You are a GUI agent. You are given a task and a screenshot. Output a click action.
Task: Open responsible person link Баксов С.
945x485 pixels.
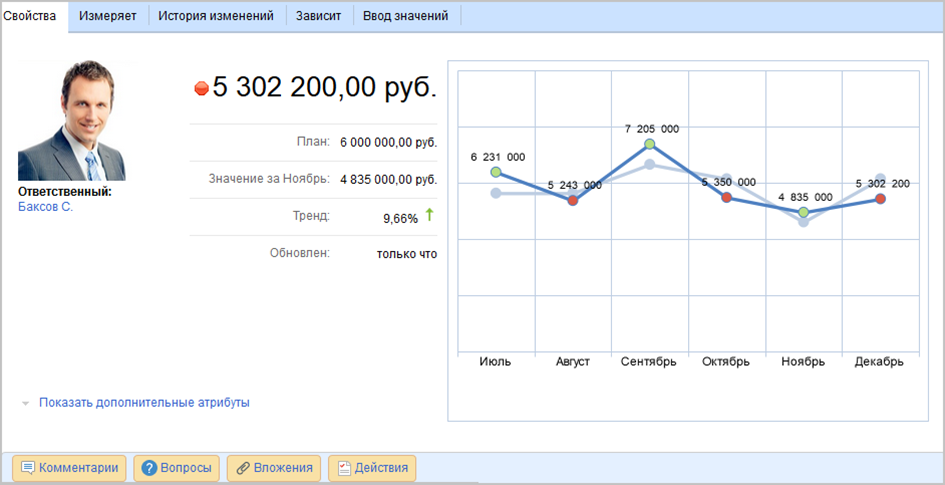pos(46,207)
